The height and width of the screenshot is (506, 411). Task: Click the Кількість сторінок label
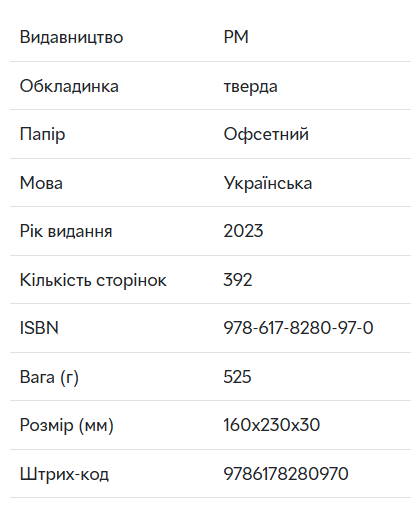[x=93, y=280]
